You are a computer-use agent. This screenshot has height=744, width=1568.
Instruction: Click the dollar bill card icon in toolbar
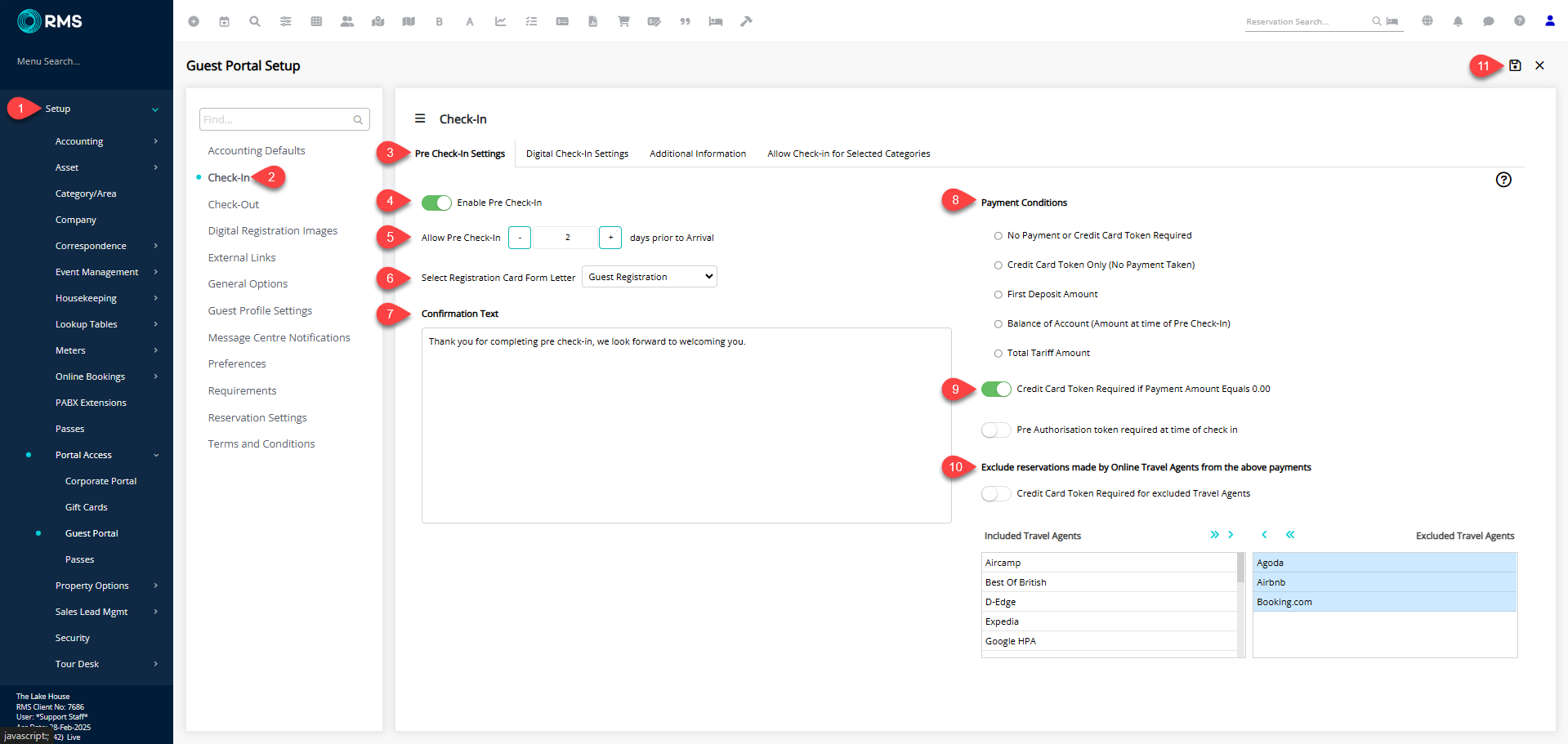pos(562,21)
